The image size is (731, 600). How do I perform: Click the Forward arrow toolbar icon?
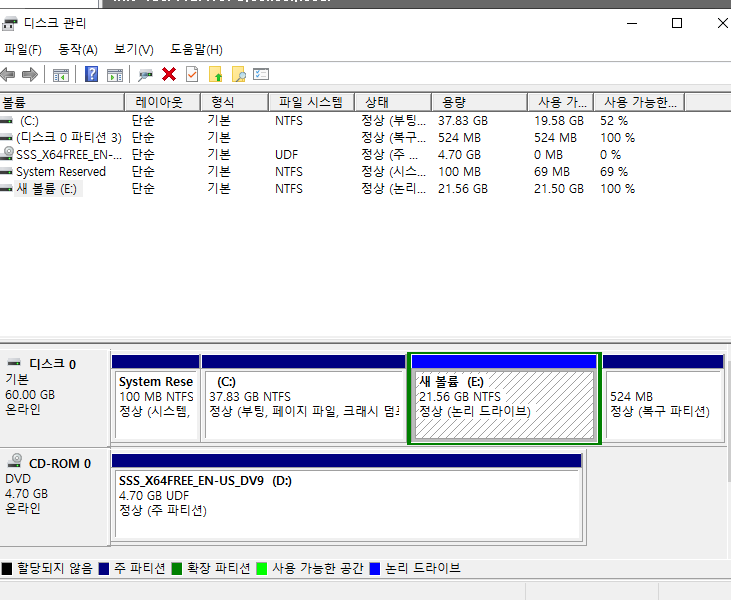(30, 74)
